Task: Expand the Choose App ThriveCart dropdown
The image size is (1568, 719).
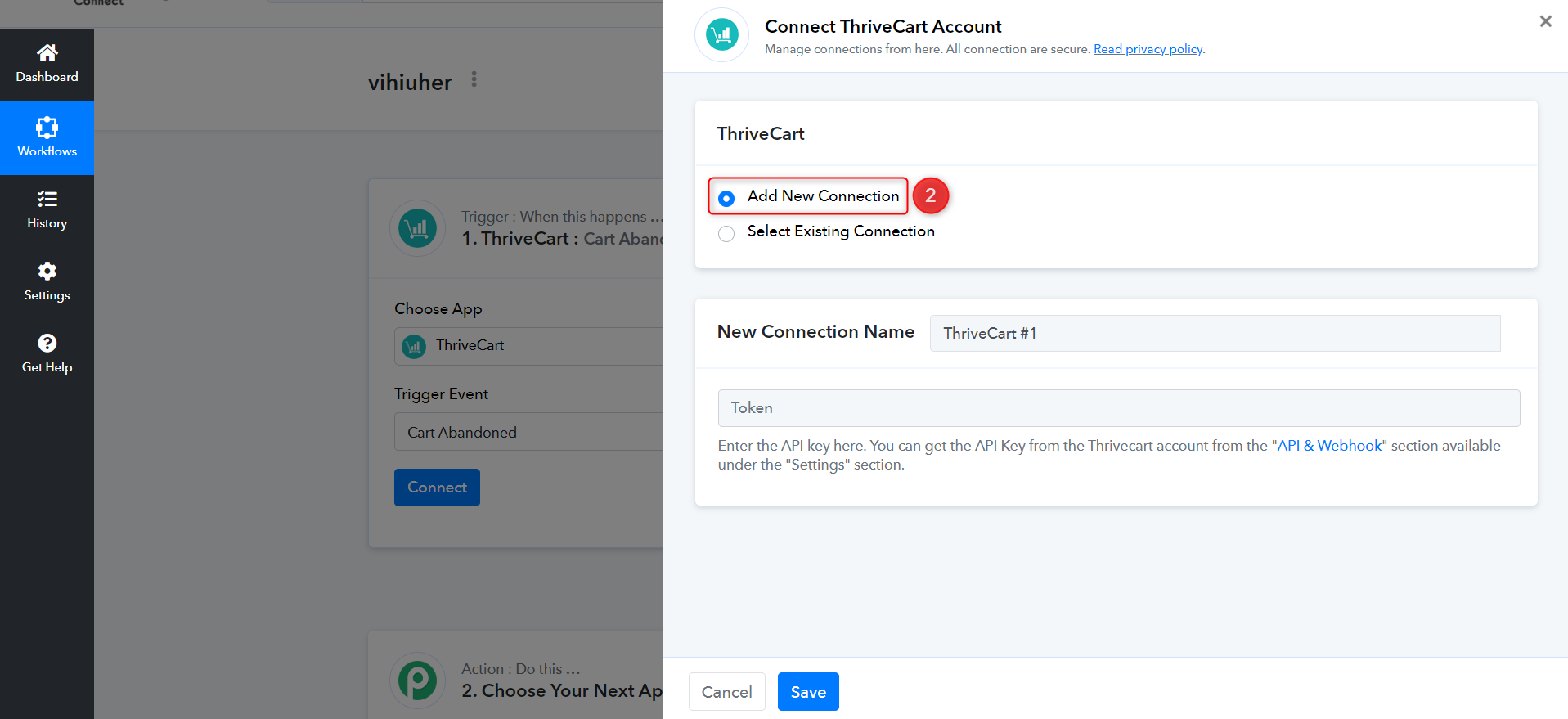Action: (528, 346)
